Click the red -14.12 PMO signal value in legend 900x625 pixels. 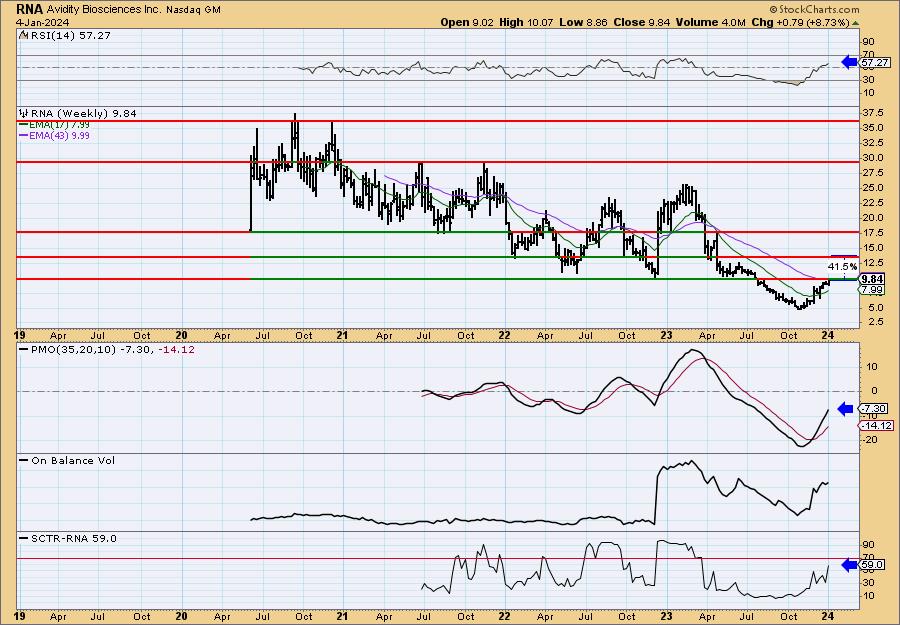(179, 349)
